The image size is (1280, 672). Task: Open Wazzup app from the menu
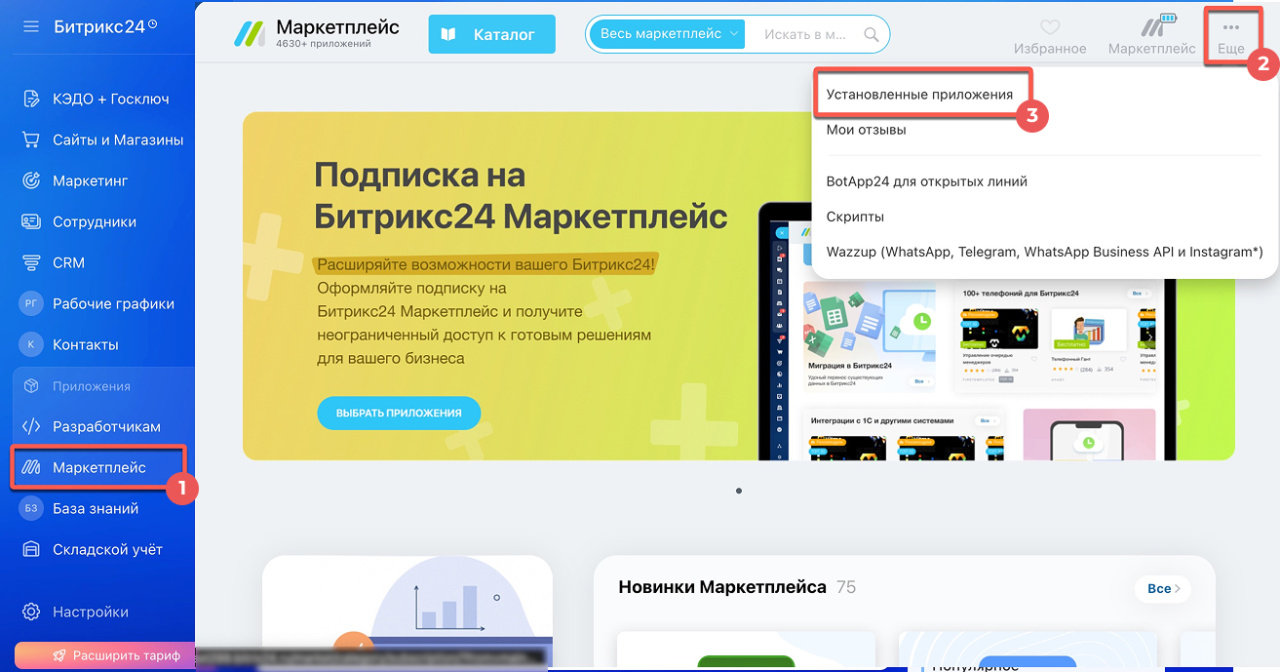tap(1044, 252)
